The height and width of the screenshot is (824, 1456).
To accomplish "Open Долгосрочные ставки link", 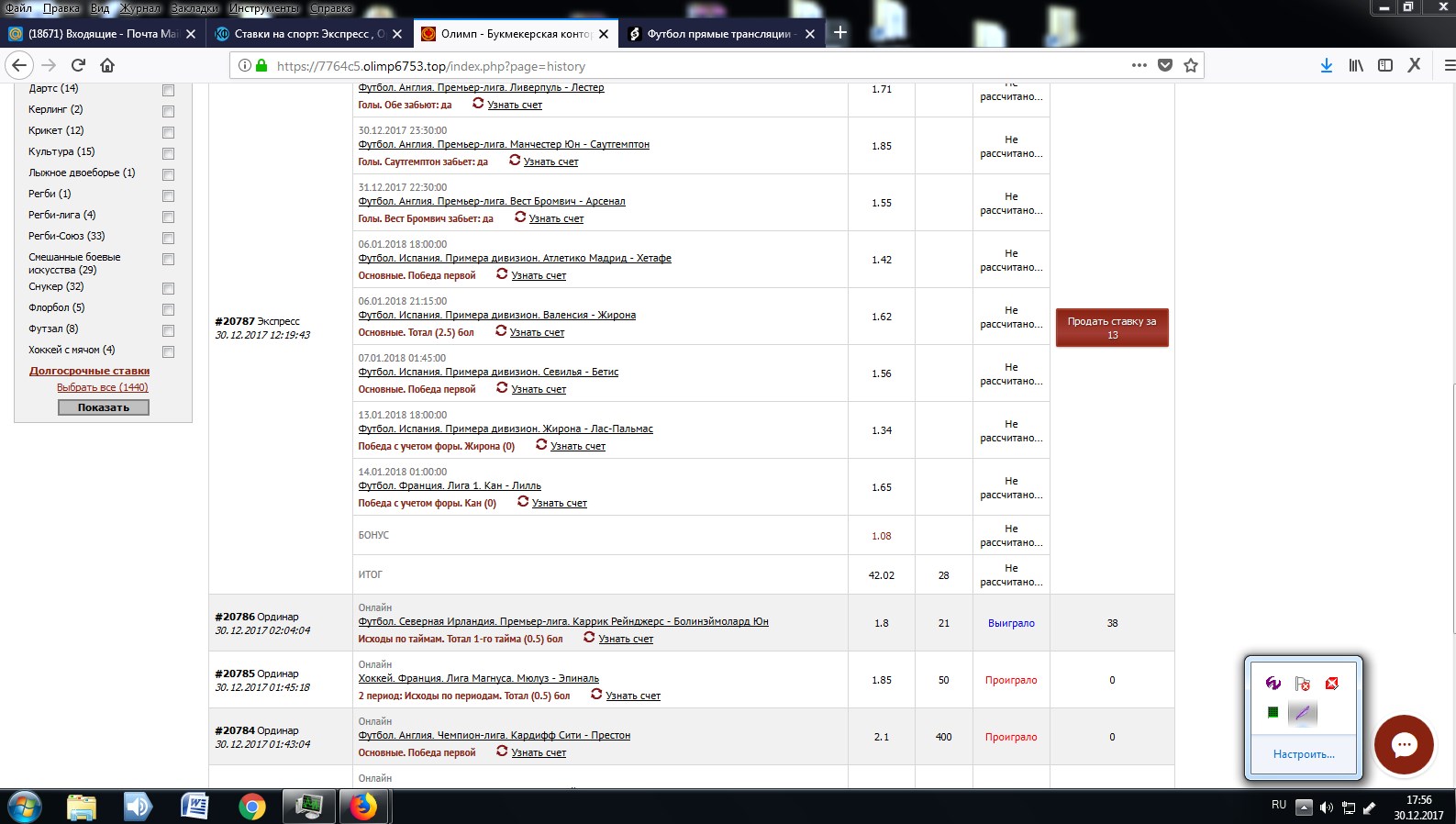I will (x=89, y=371).
